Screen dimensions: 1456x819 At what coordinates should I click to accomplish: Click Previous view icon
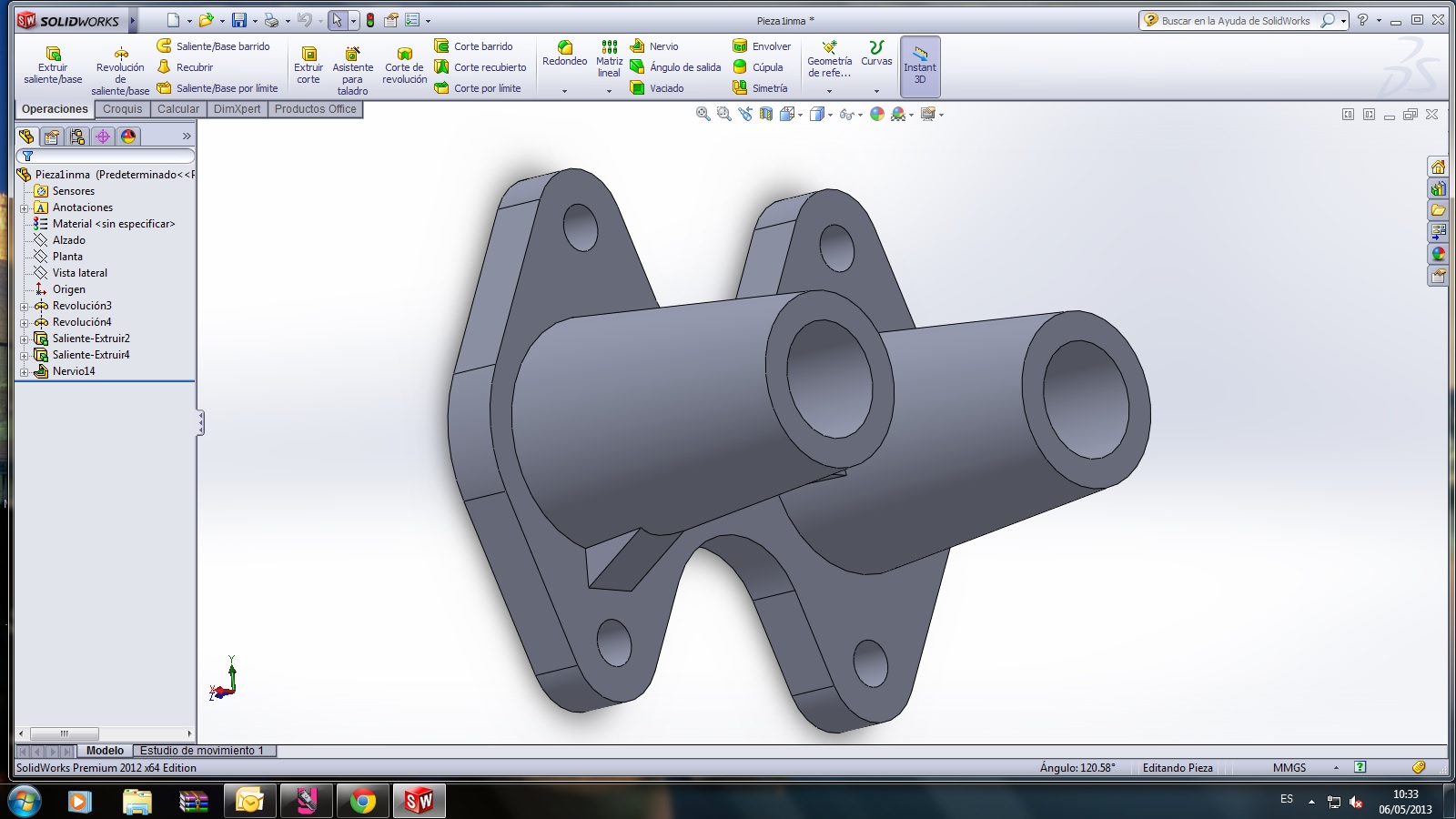[745, 114]
